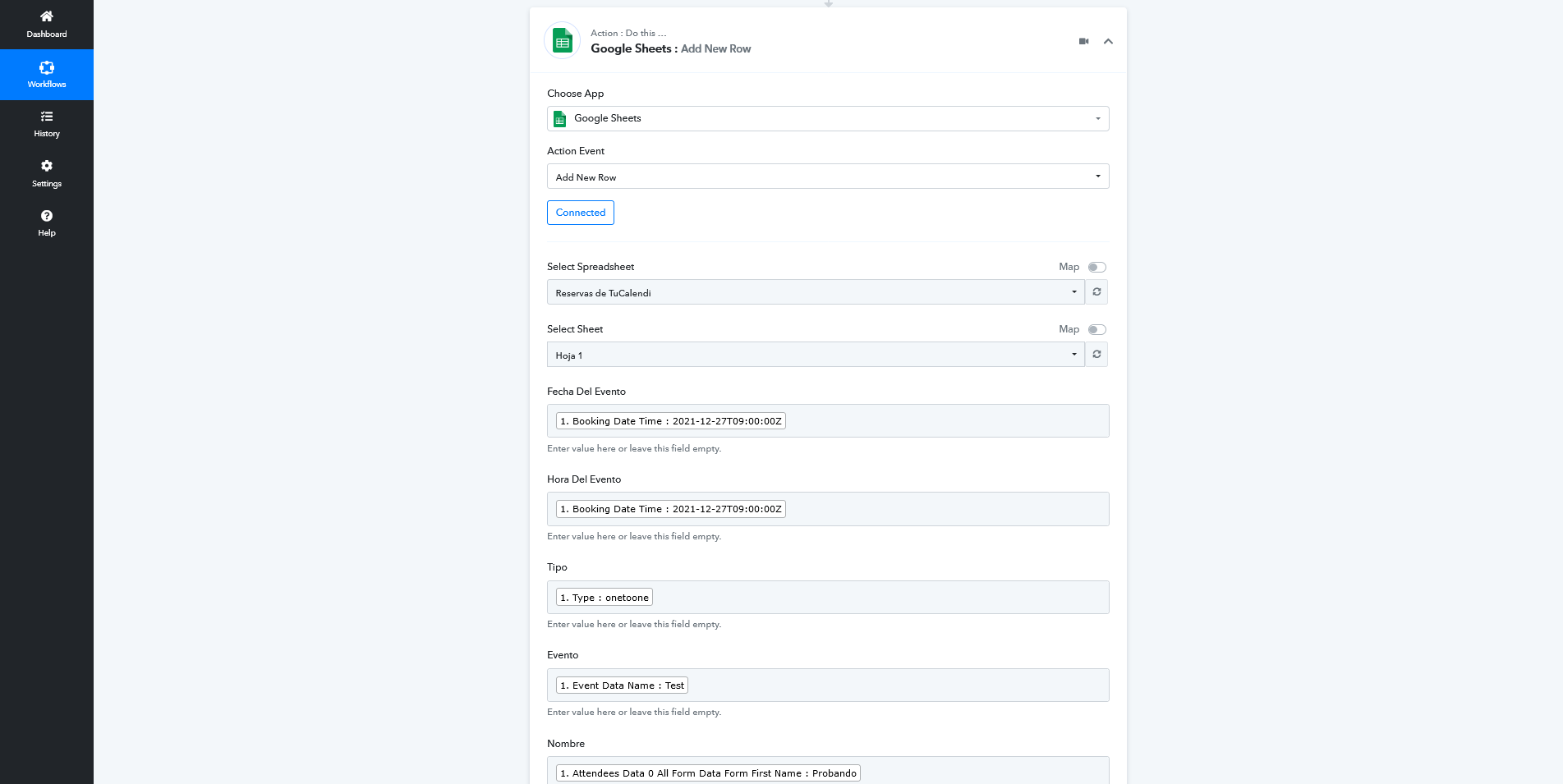Viewport: 1563px width, 784px height.
Task: Click the Connected button
Action: click(581, 213)
